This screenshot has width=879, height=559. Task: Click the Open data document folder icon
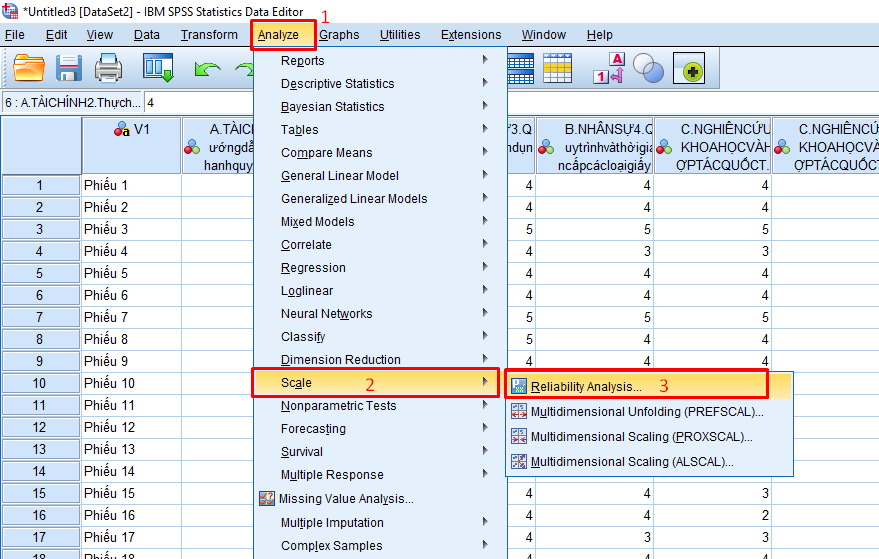click(29, 68)
